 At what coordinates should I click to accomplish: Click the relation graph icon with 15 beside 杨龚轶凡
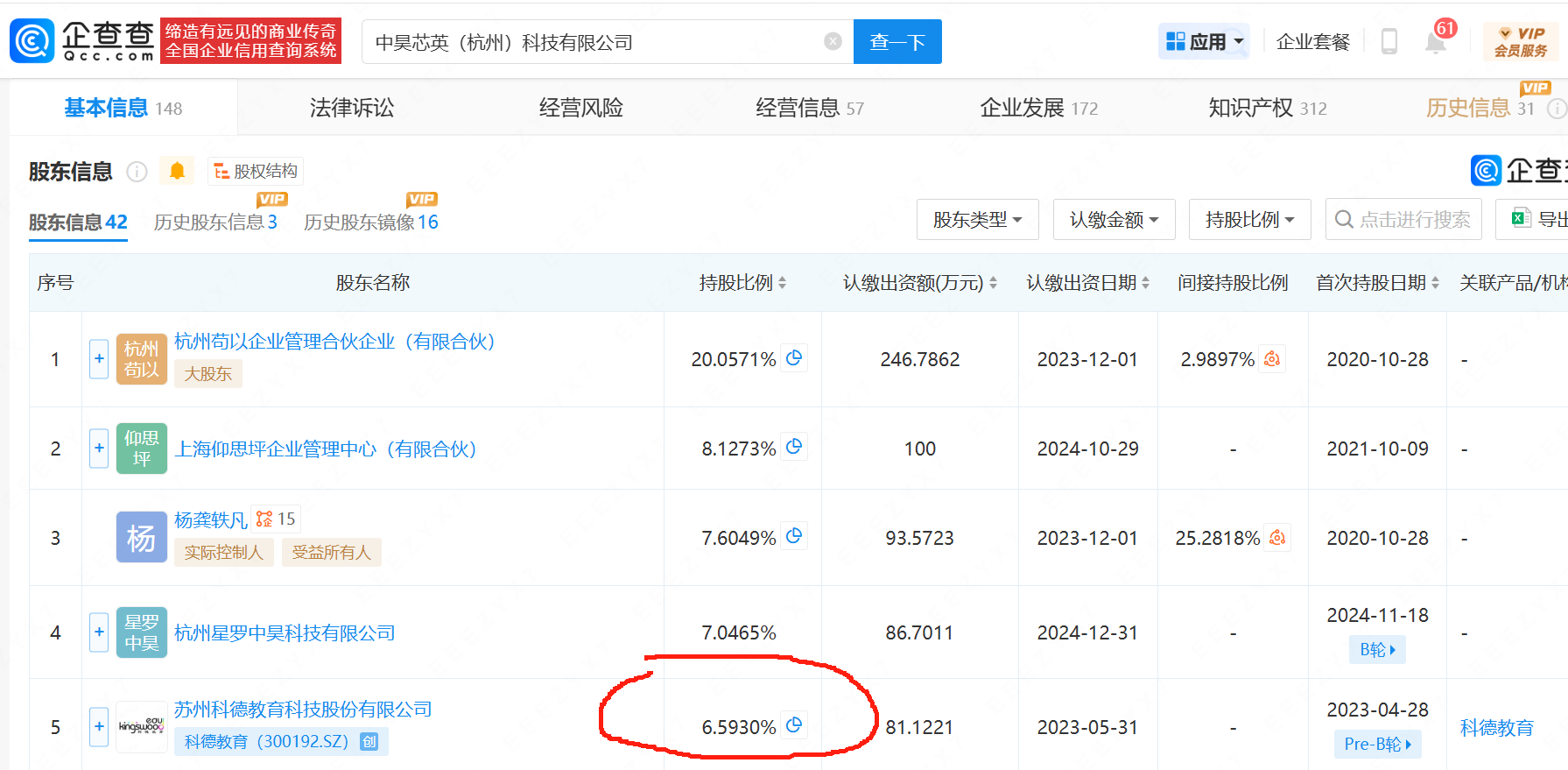[275, 519]
